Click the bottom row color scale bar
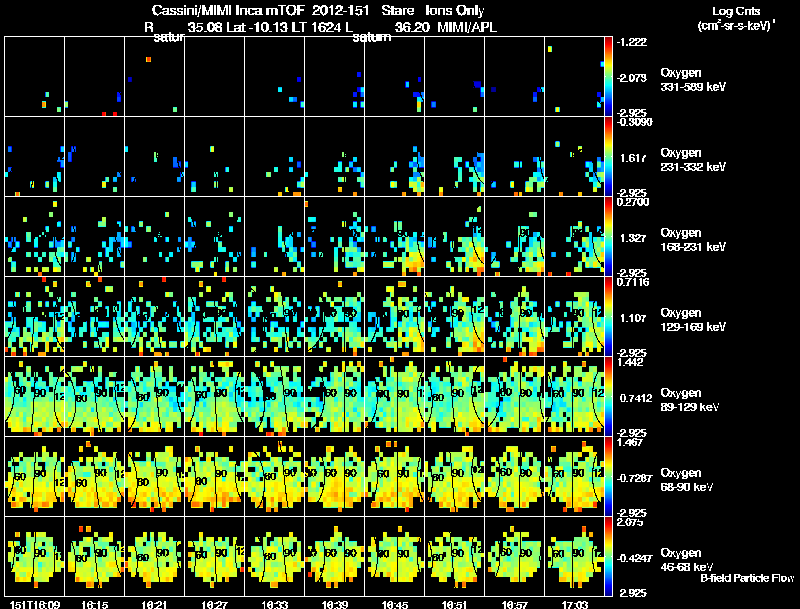Viewport: 800px width, 609px height. click(608, 556)
